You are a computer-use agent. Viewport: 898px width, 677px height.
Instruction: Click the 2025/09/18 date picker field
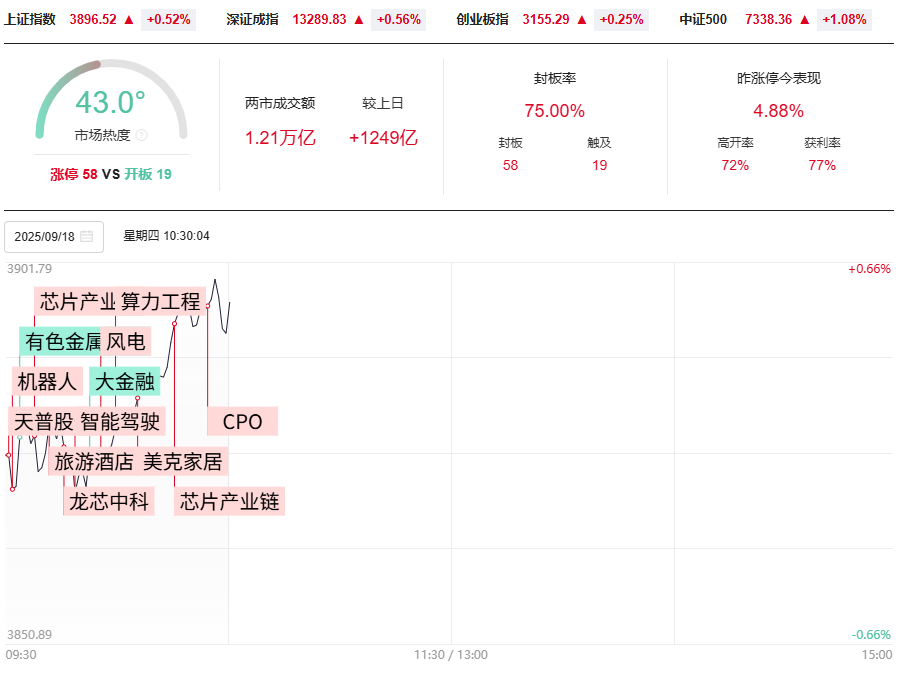point(53,237)
